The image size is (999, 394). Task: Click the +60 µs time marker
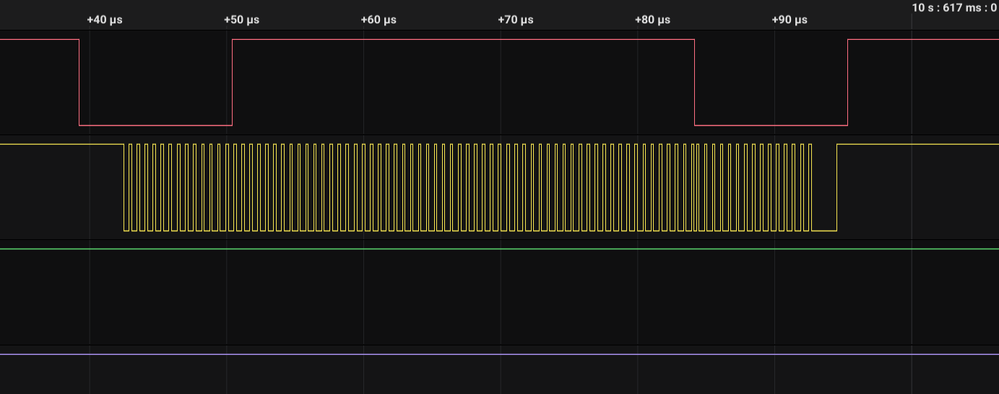pos(378,20)
